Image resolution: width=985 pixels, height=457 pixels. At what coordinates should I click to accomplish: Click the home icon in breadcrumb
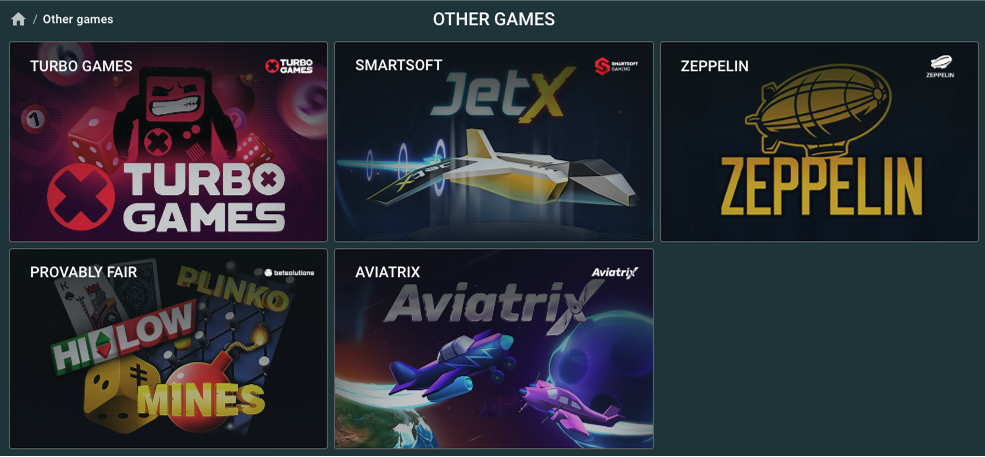(18, 19)
